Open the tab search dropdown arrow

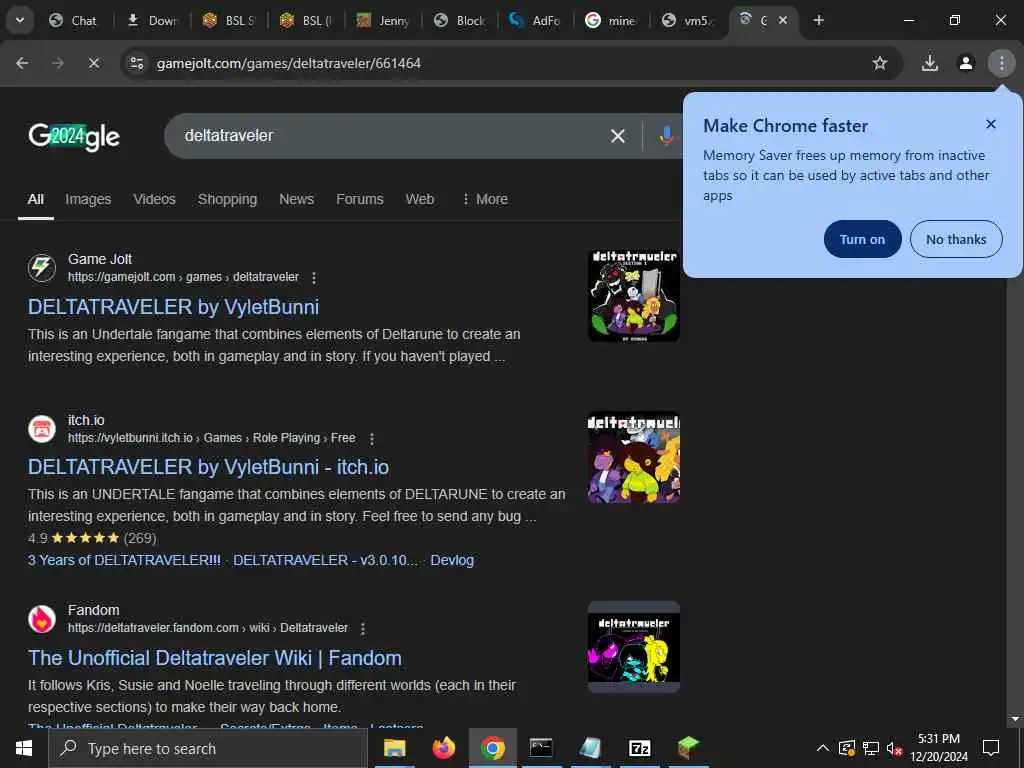20,20
